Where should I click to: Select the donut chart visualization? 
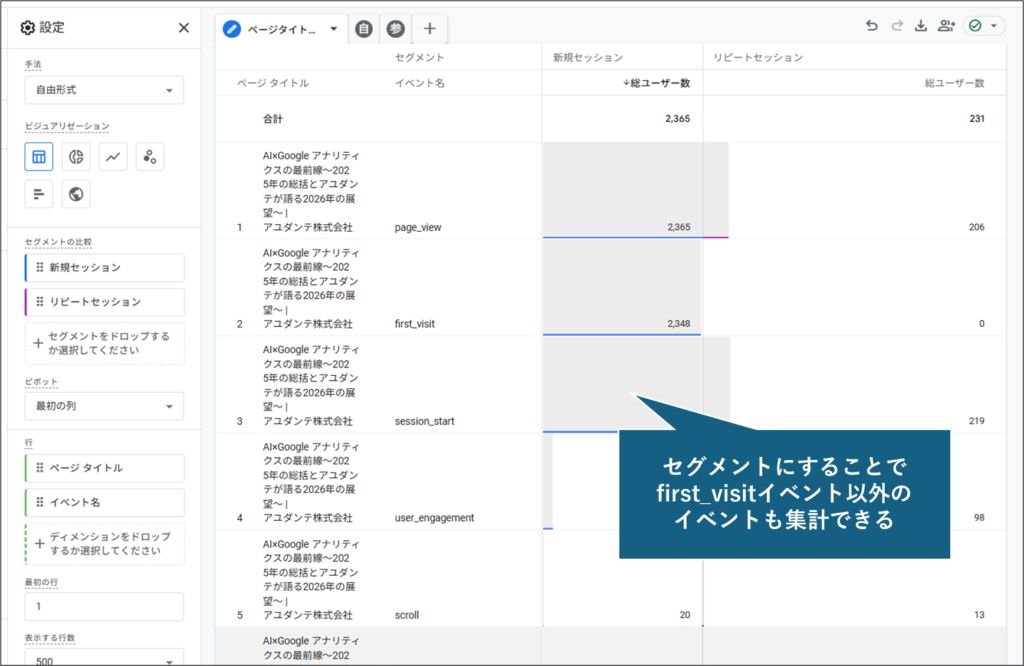pos(76,157)
